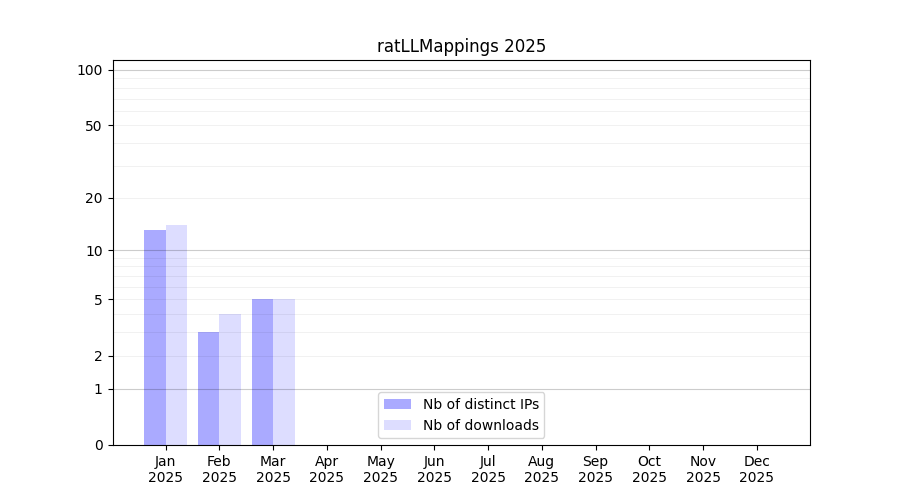Select the 'Nb of downloads' legend label
The image size is (900, 500).
481,425
